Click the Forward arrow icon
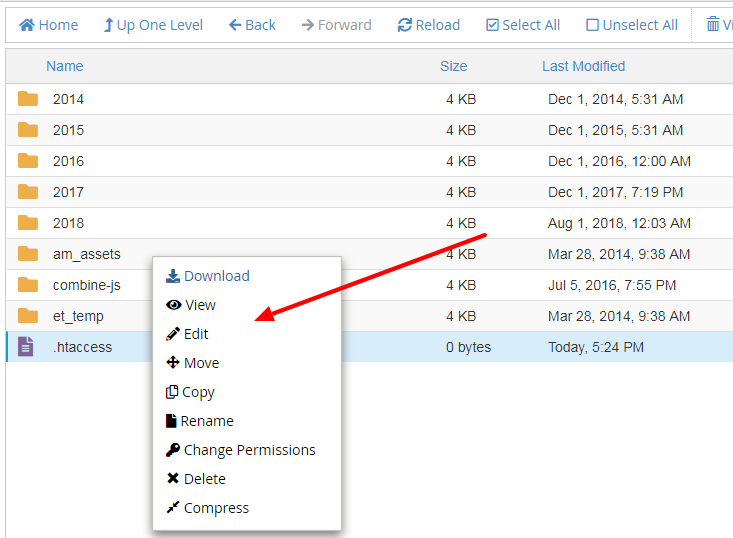 click(308, 25)
